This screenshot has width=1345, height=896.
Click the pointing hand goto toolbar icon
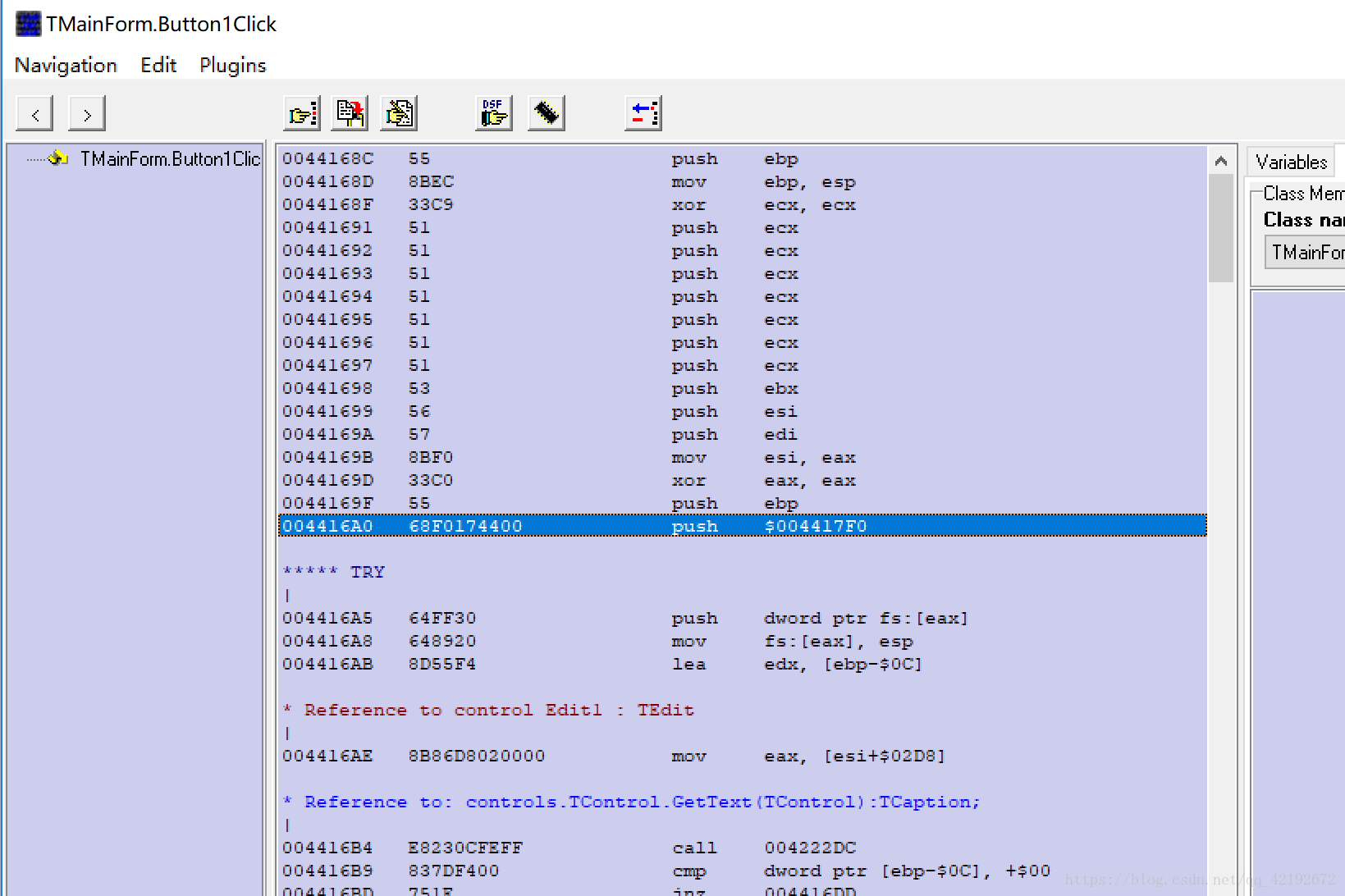click(x=302, y=113)
